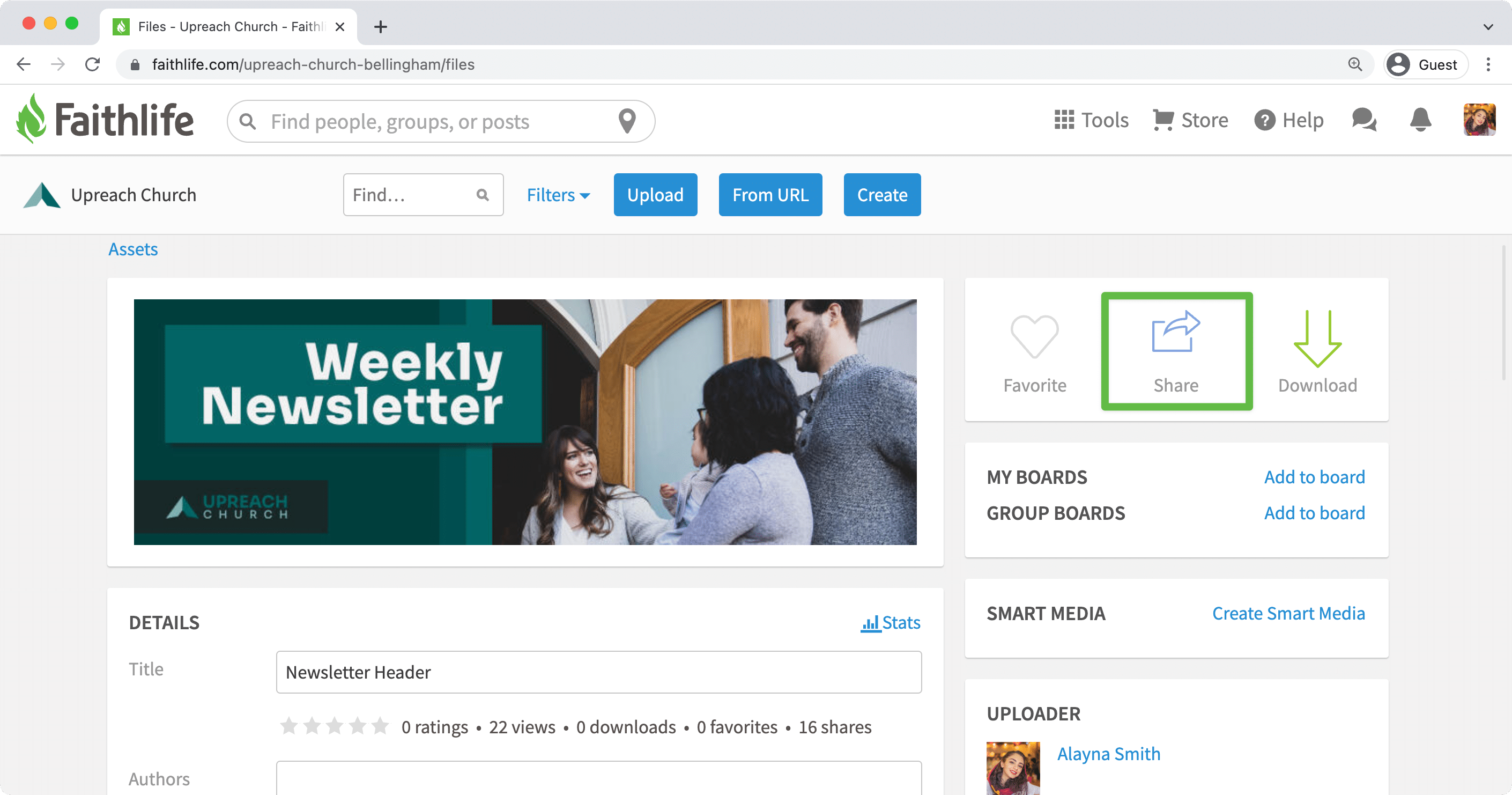Viewport: 1512px width, 795px height.
Task: Click the page vertical scrollbar
Action: 1503,312
